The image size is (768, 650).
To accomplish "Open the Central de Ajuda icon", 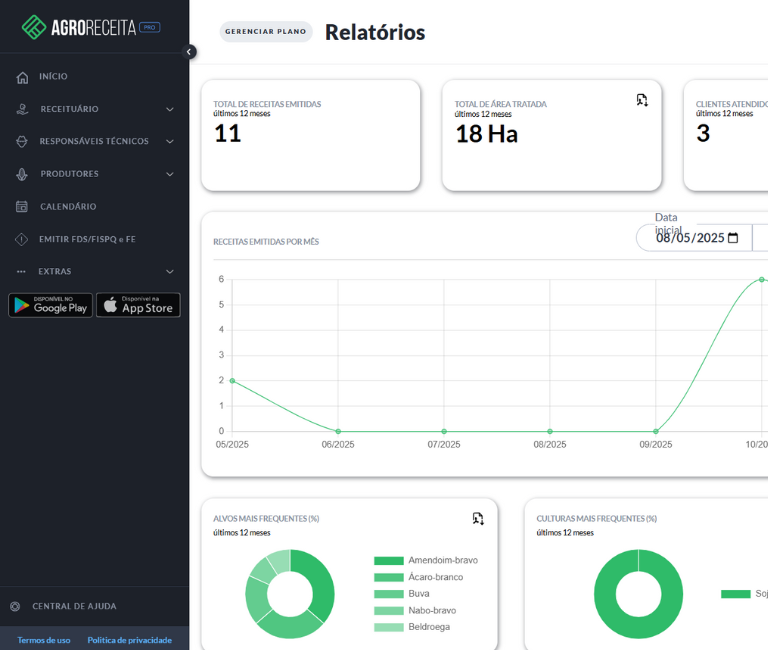I will coord(15,606).
